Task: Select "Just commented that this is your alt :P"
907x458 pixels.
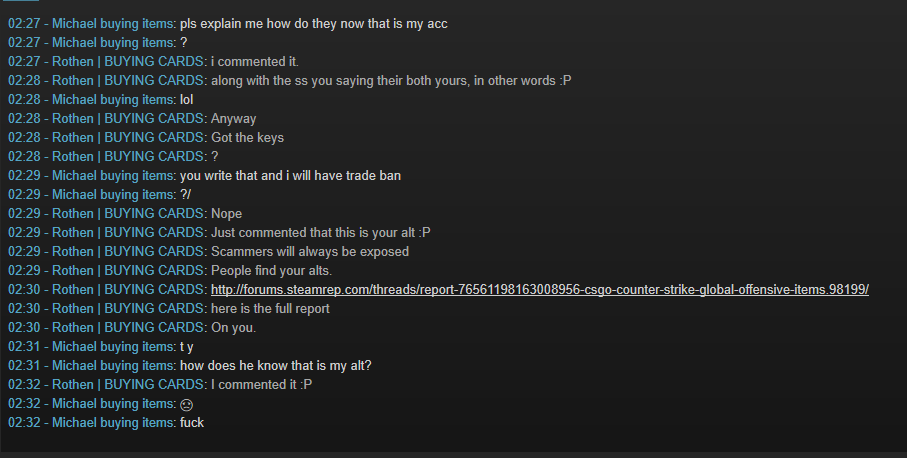Action: tap(320, 232)
